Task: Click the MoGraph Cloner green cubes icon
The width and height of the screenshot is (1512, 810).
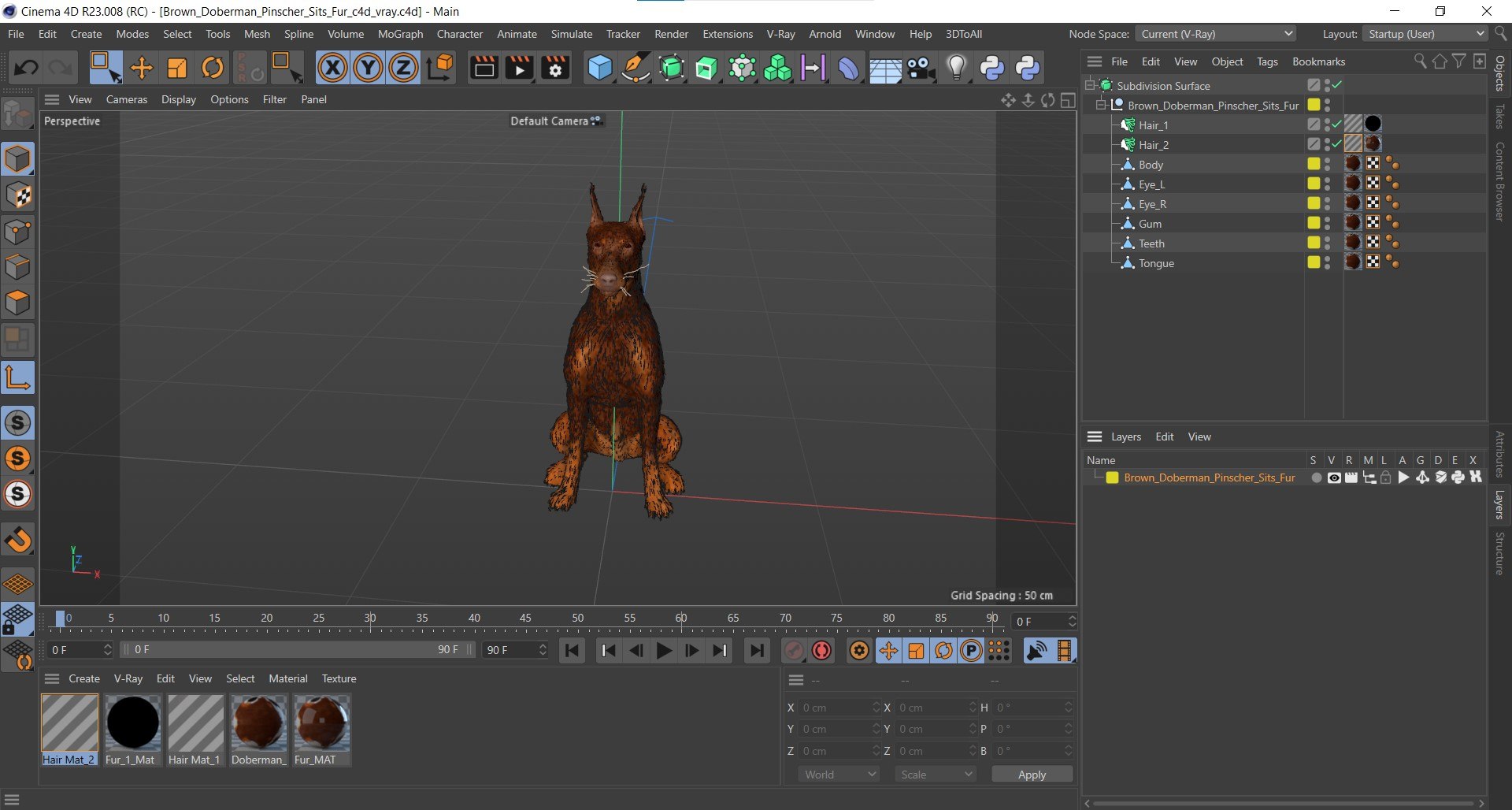Action: 777,68
